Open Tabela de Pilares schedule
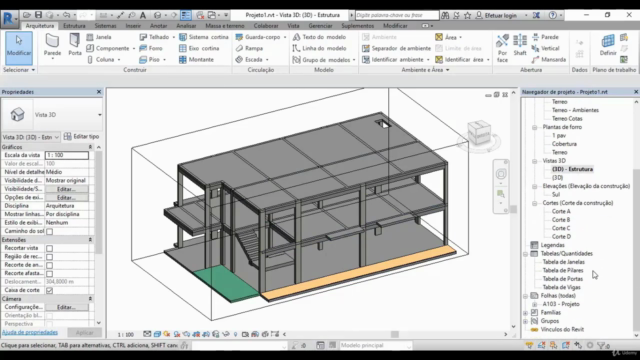The height and width of the screenshot is (360, 640). (x=563, y=270)
